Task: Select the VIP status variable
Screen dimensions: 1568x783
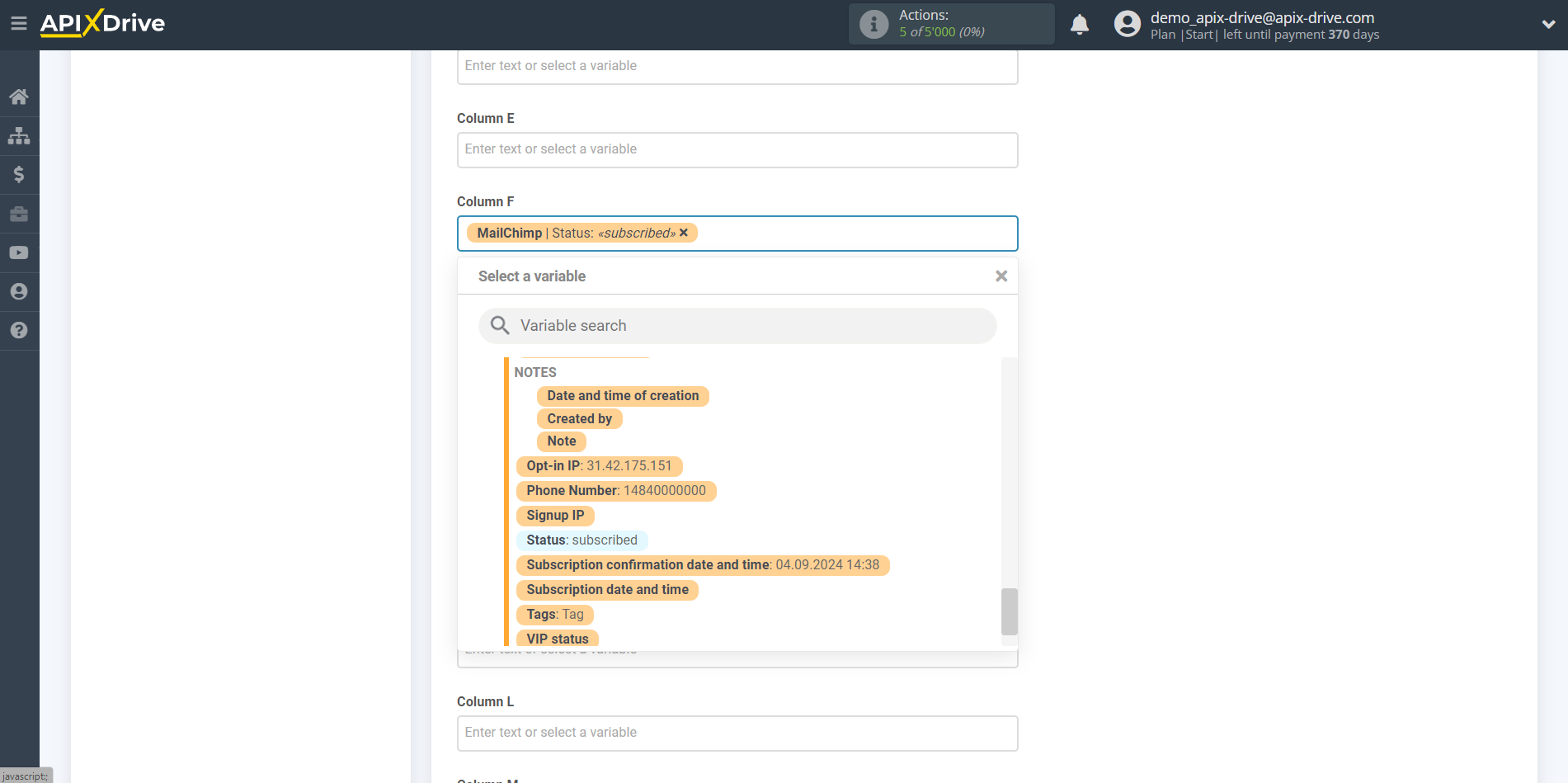Action: coord(558,639)
